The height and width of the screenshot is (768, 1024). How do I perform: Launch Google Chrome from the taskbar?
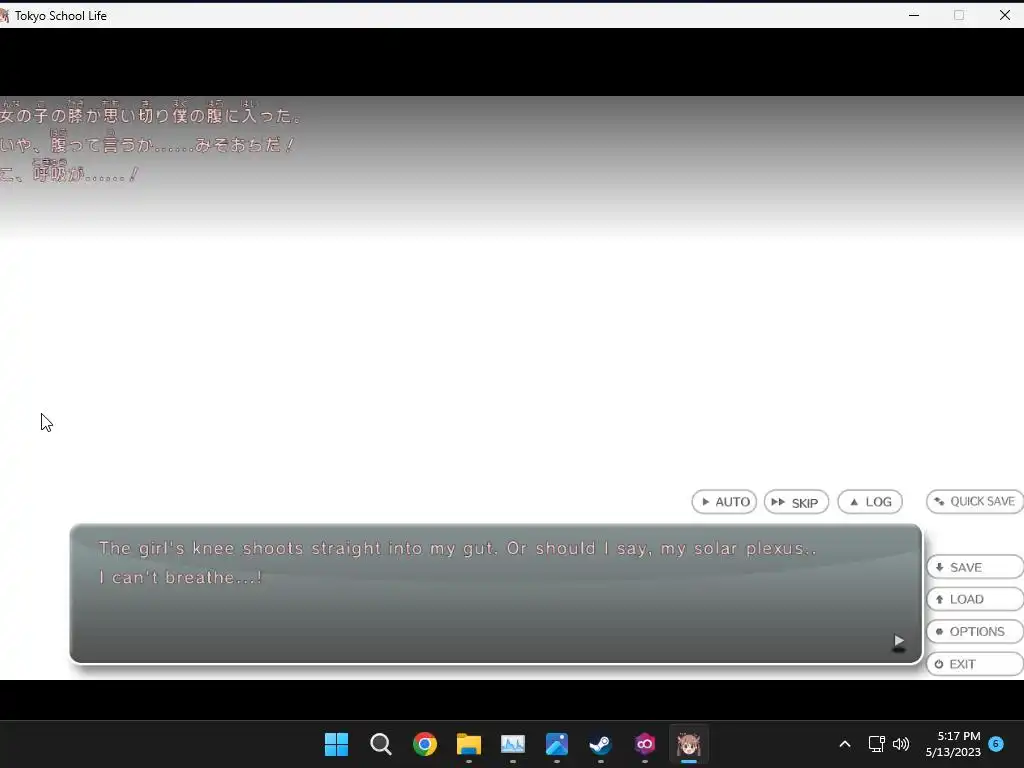pyautogui.click(x=424, y=744)
